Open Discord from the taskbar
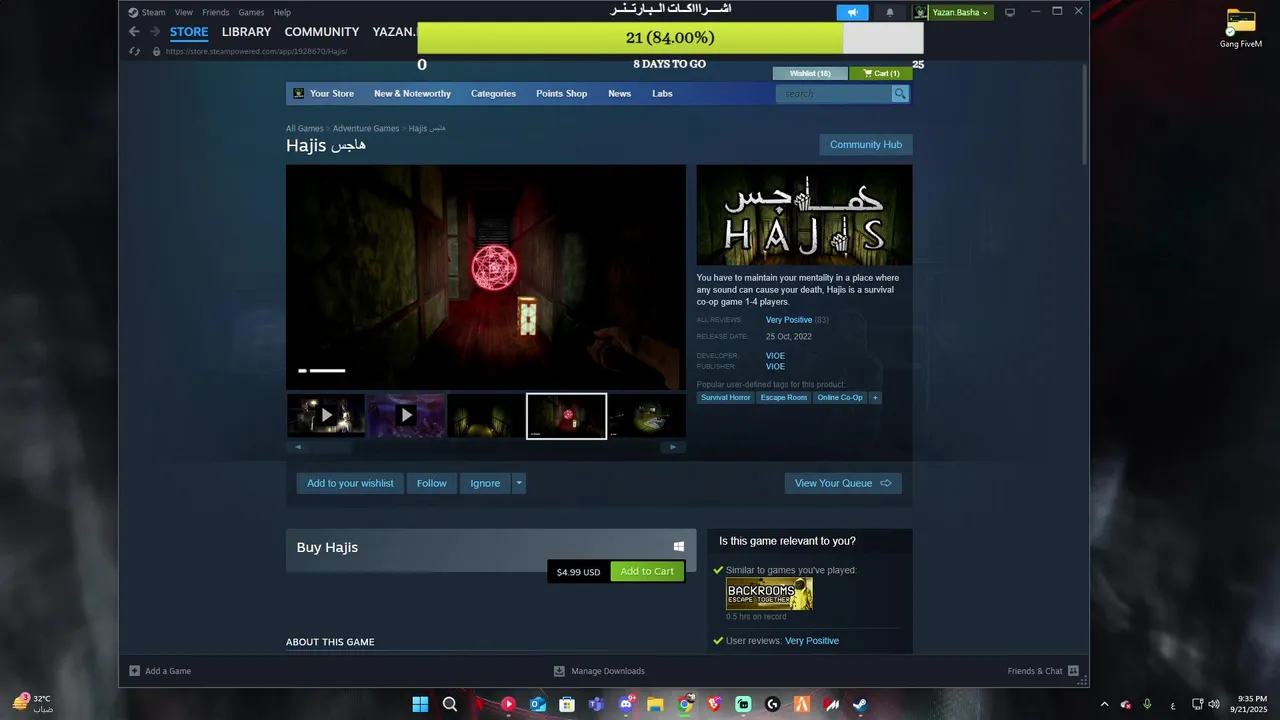The height and width of the screenshot is (720, 1280). tap(626, 704)
